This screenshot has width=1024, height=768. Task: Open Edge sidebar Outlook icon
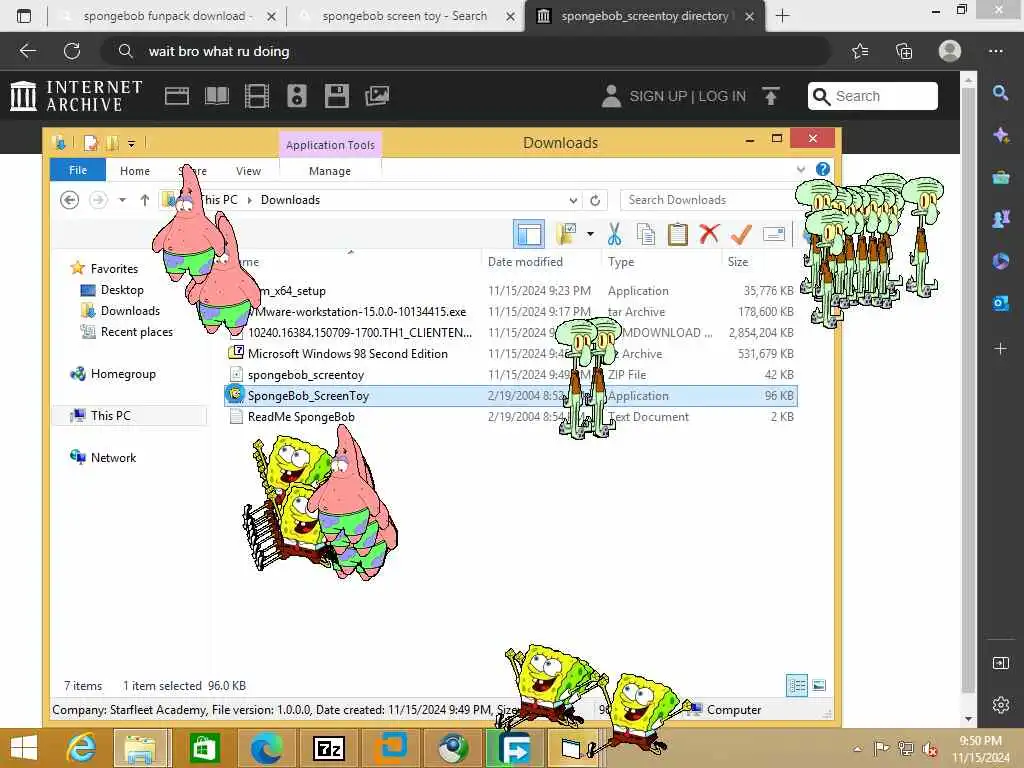point(1000,303)
